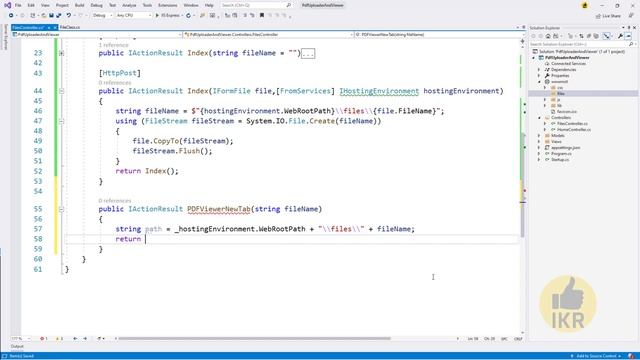Collapse PDFViewerNewTab method on line 55
Image resolution: width=640 pixels, height=360 pixels.
(61, 209)
